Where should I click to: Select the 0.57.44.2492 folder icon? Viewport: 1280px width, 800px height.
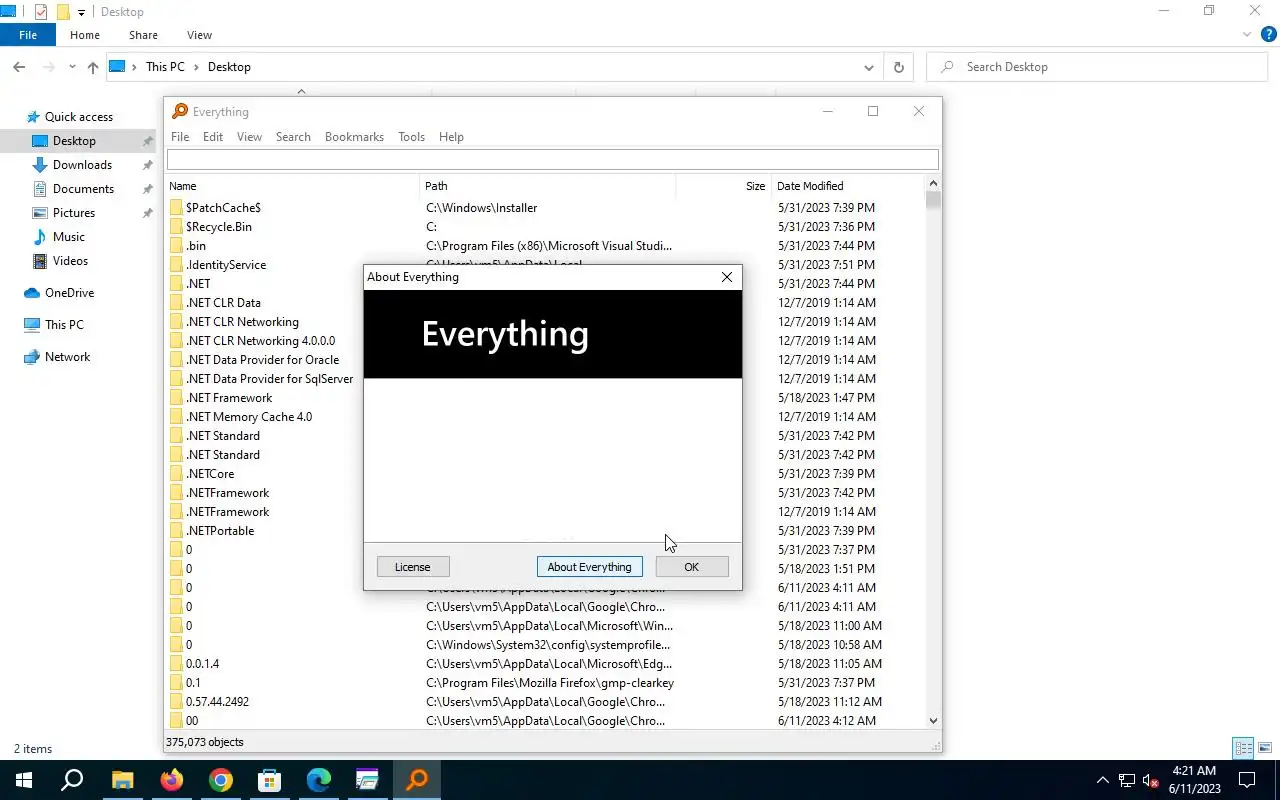point(176,702)
